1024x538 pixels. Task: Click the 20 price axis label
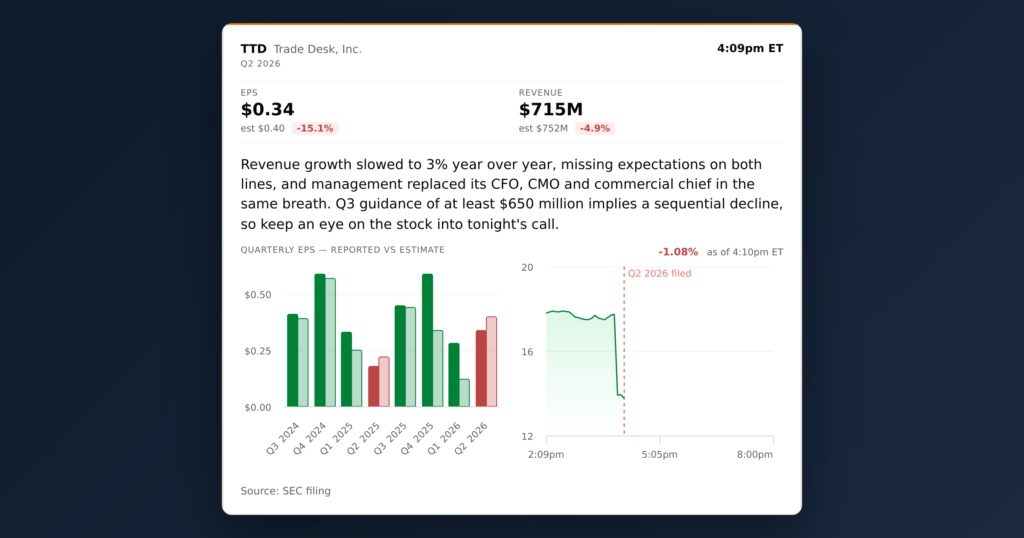[x=527, y=267]
